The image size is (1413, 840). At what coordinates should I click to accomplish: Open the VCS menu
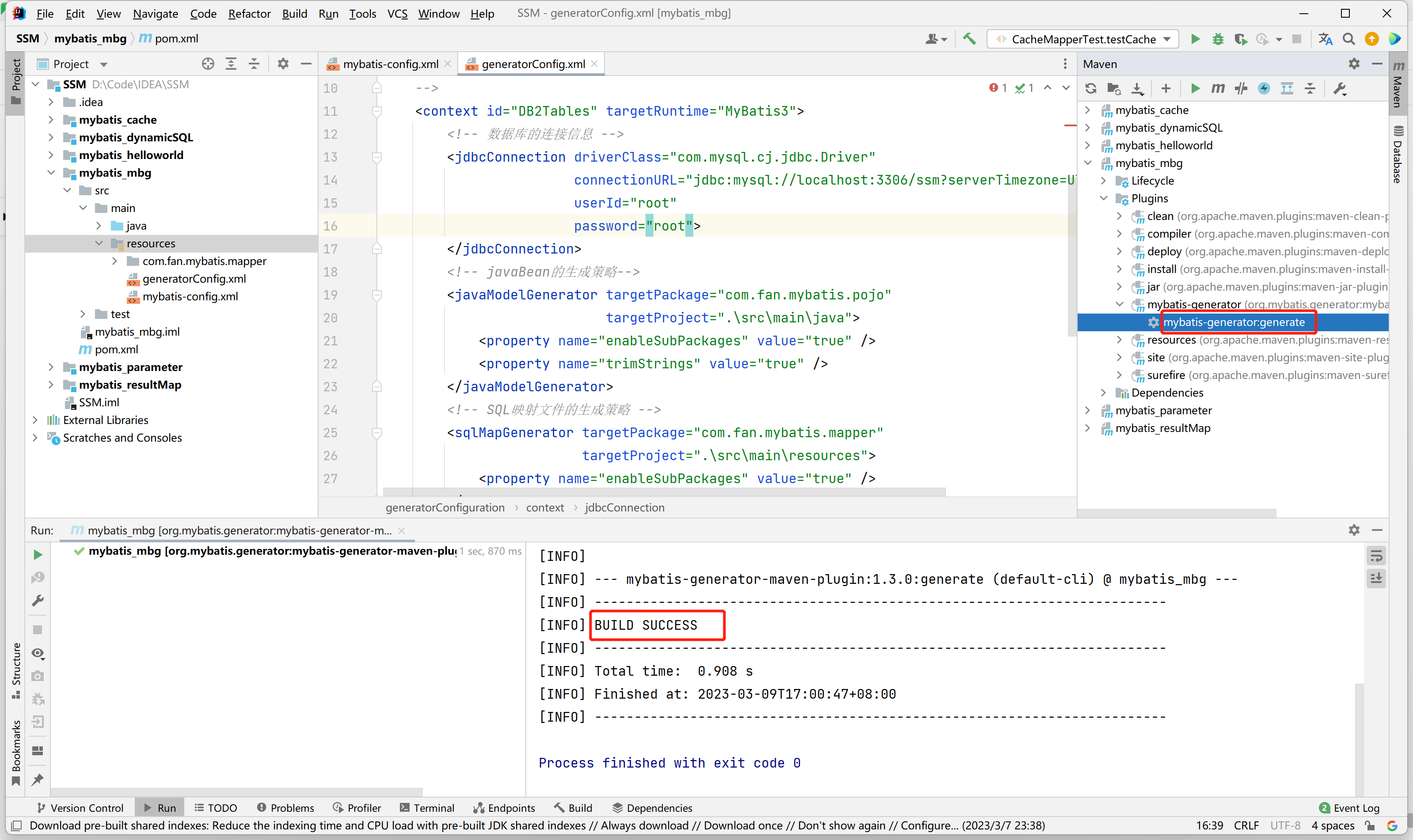pyautogui.click(x=397, y=14)
